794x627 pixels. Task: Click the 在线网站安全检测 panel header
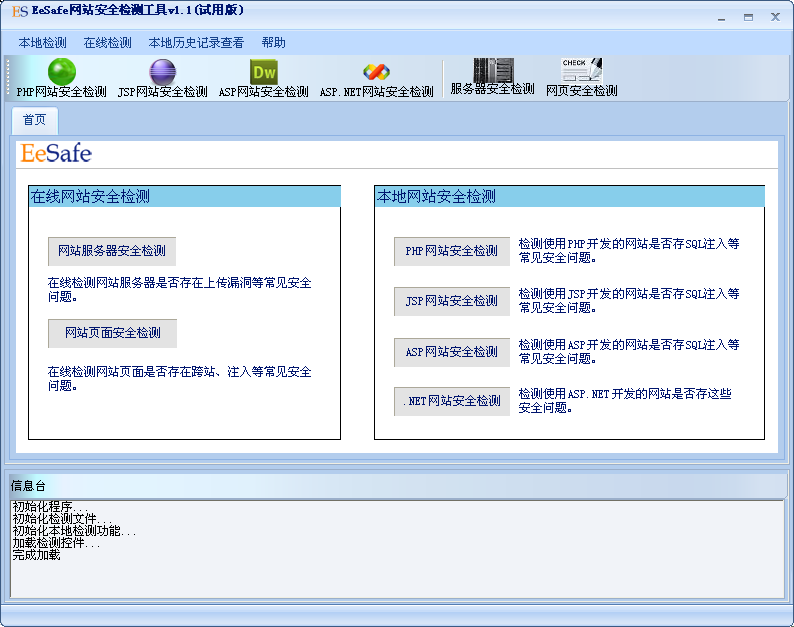tap(185, 197)
